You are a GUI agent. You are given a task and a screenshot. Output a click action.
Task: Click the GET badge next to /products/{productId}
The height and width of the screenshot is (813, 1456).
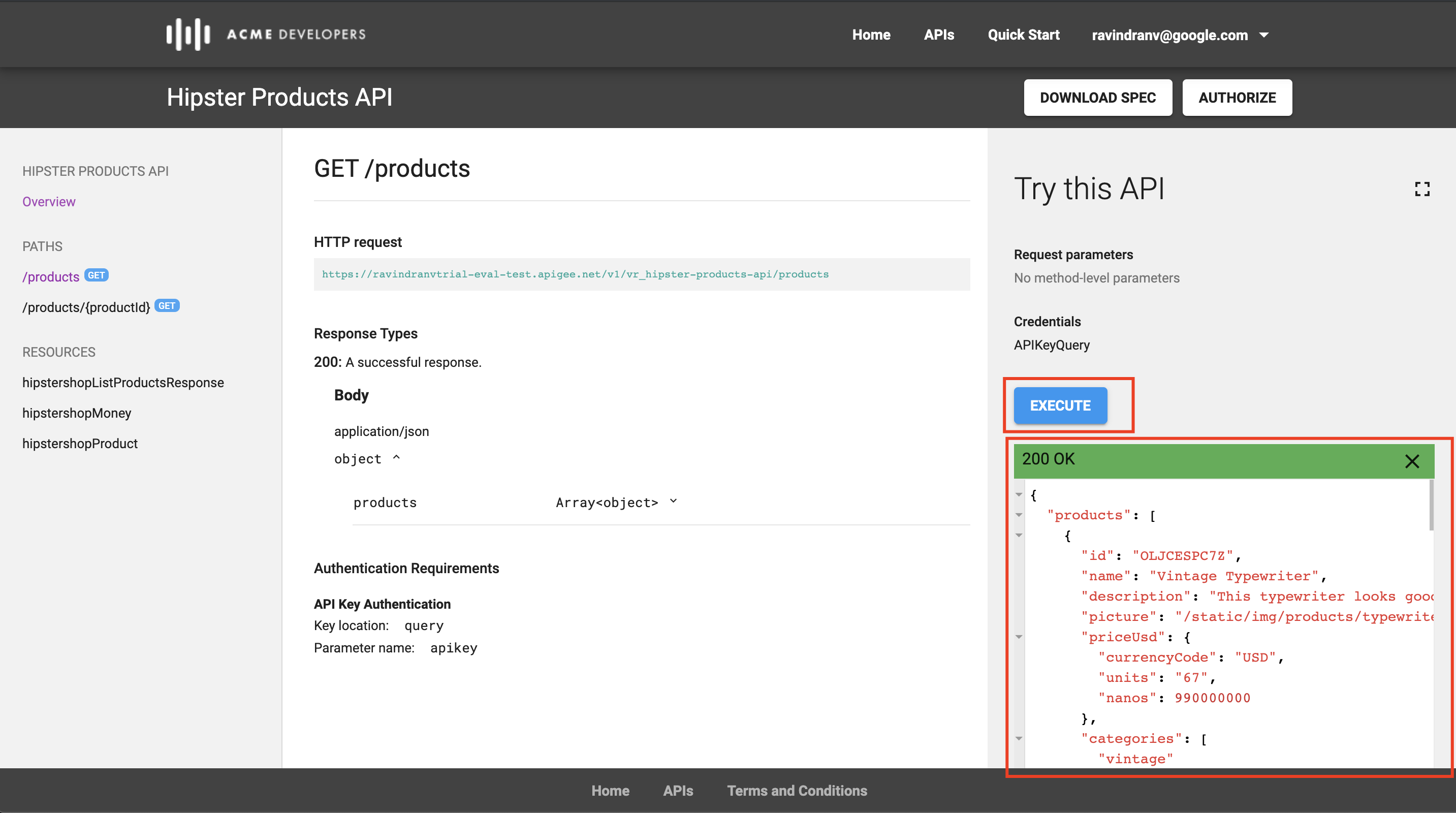coord(167,306)
